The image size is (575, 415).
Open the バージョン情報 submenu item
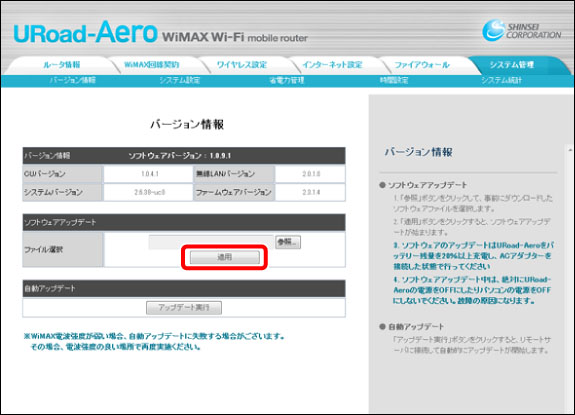point(73,80)
